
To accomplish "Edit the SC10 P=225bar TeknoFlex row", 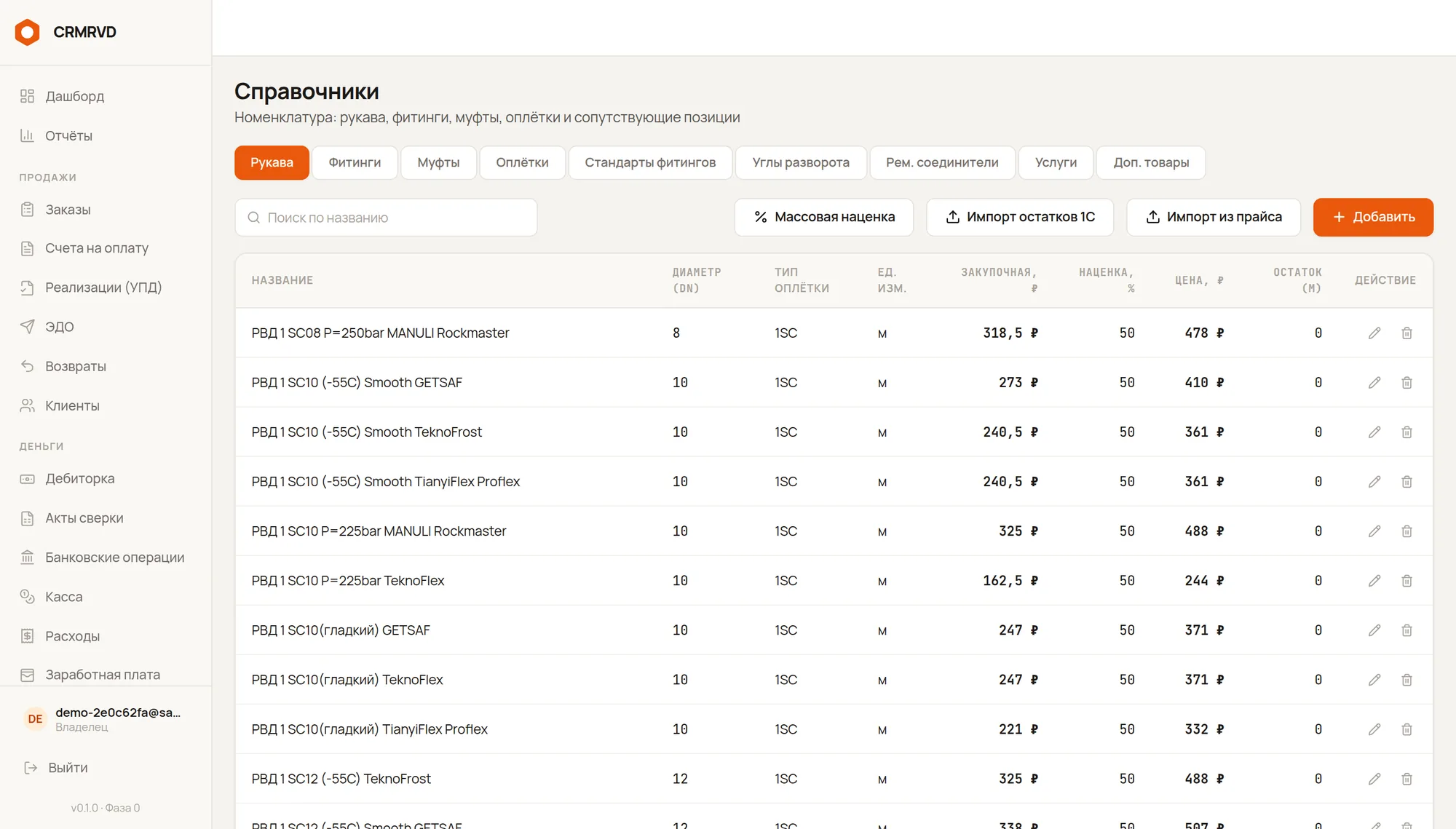I will 1374,581.
